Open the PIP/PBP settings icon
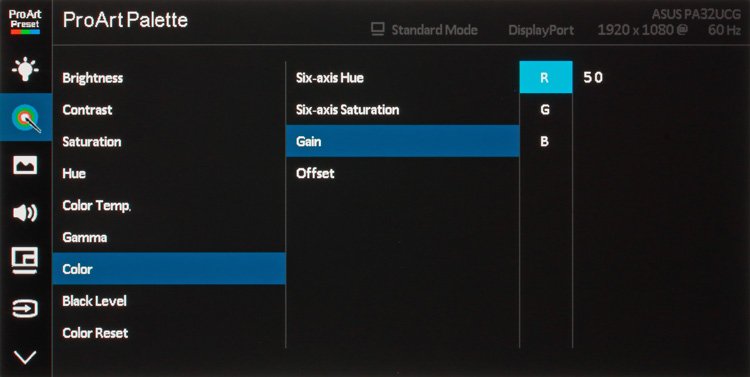Viewport: 750px width, 377px height. [x=25, y=261]
